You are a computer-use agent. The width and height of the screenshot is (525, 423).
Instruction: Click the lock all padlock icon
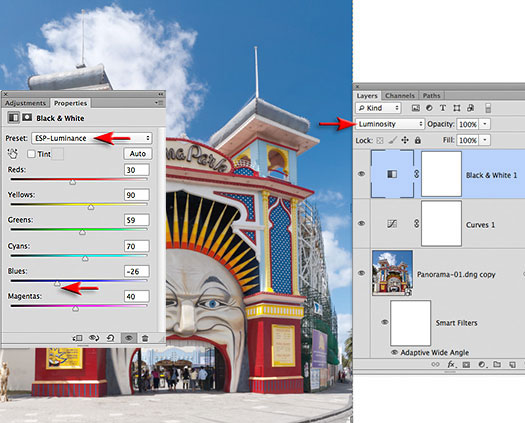pyautogui.click(x=418, y=140)
